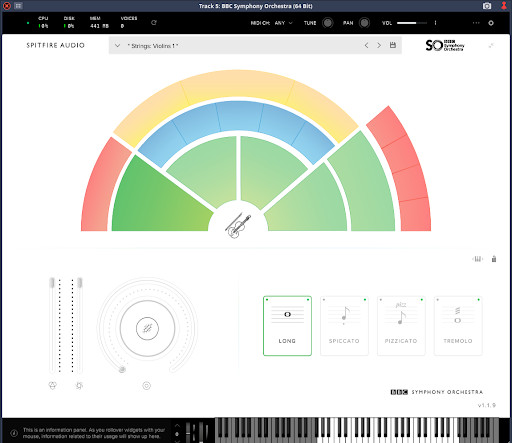Toggle the top-right green dot on PIZZICATO card
This screenshot has width=512, height=443.
422,300
